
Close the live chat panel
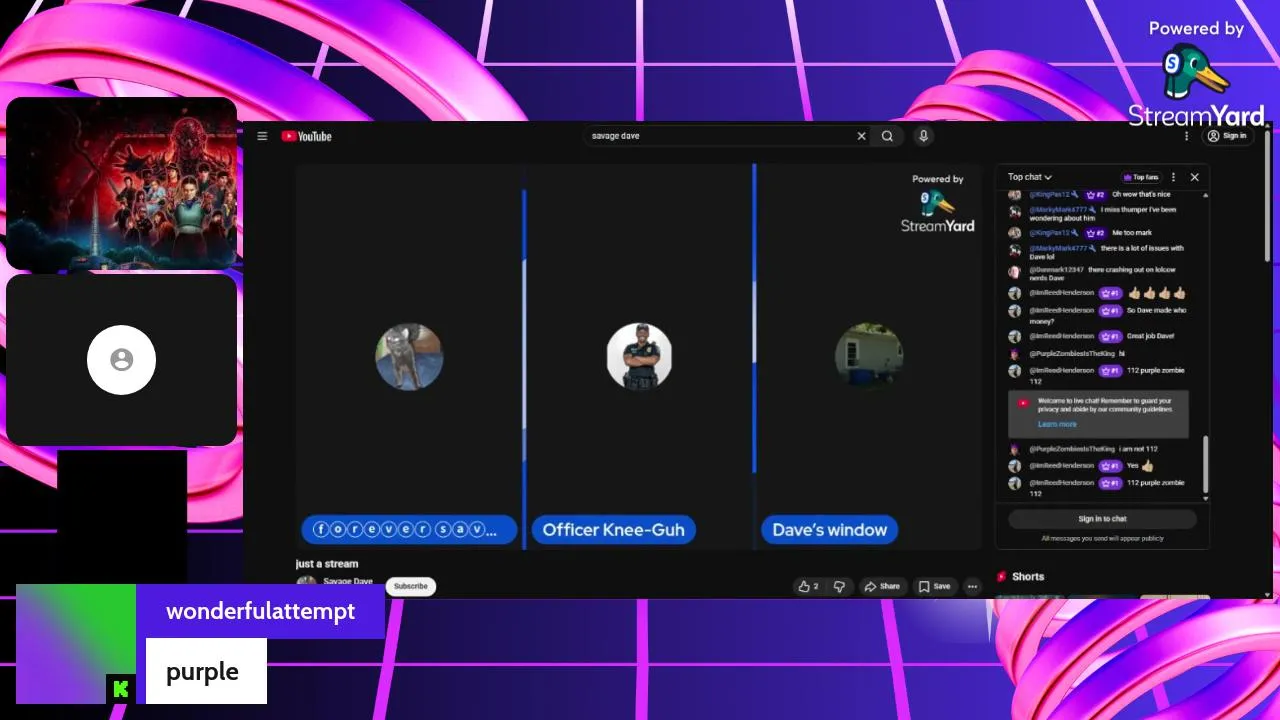point(1194,177)
